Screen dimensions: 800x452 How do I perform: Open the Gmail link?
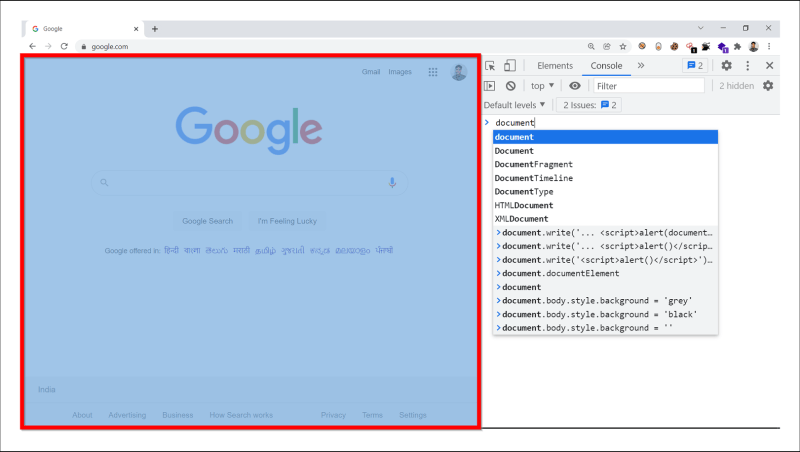point(371,72)
